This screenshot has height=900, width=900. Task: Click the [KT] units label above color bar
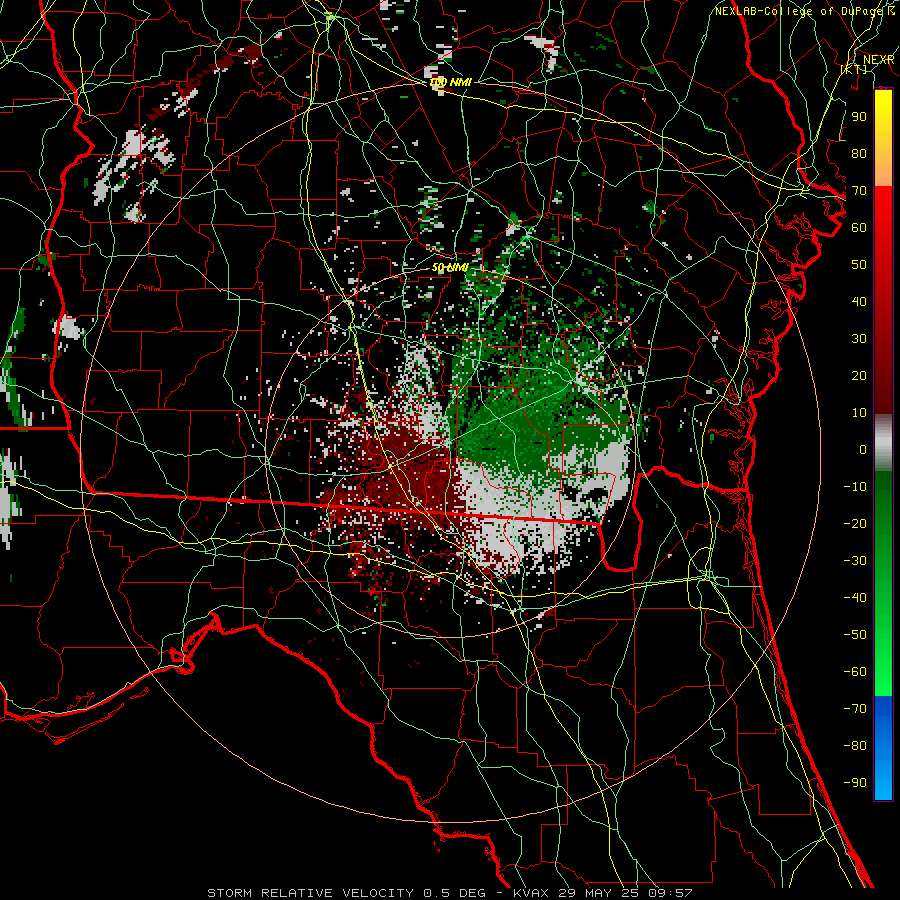click(x=854, y=69)
